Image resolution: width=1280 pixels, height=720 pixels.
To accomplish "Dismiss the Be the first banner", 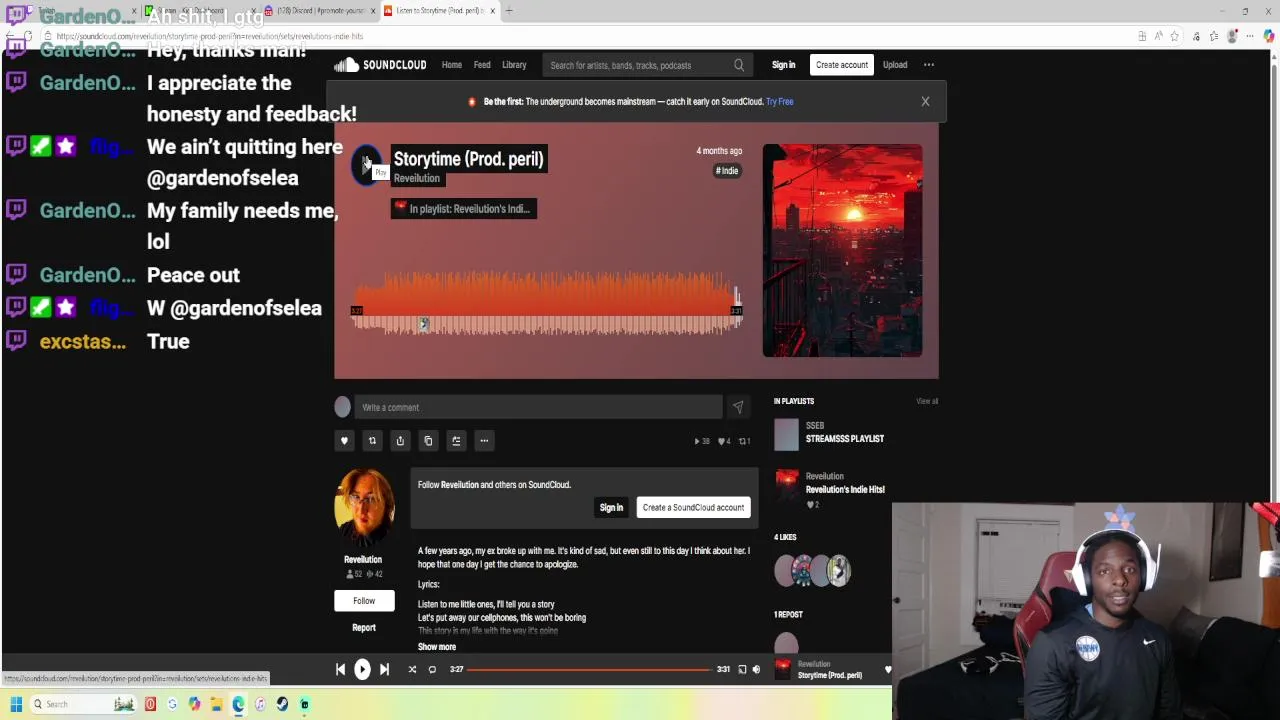I will click(x=925, y=101).
